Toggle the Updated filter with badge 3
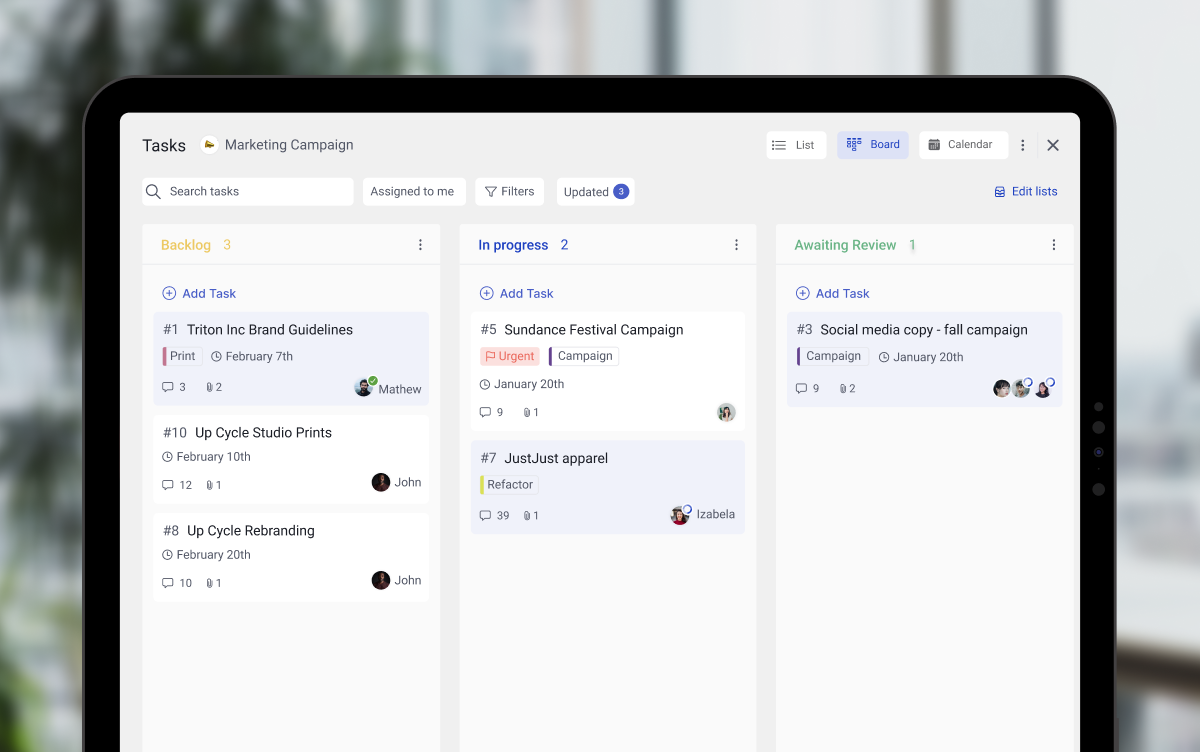The width and height of the screenshot is (1200, 752). click(595, 191)
